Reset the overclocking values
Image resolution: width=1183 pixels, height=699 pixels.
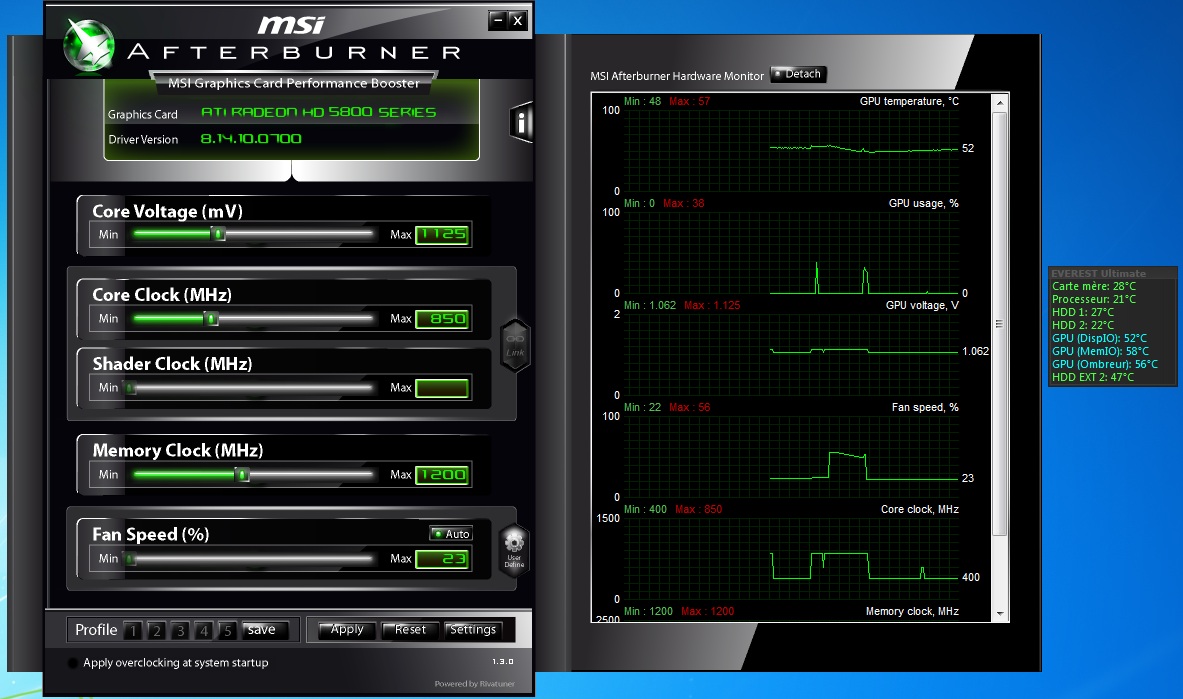pos(410,630)
